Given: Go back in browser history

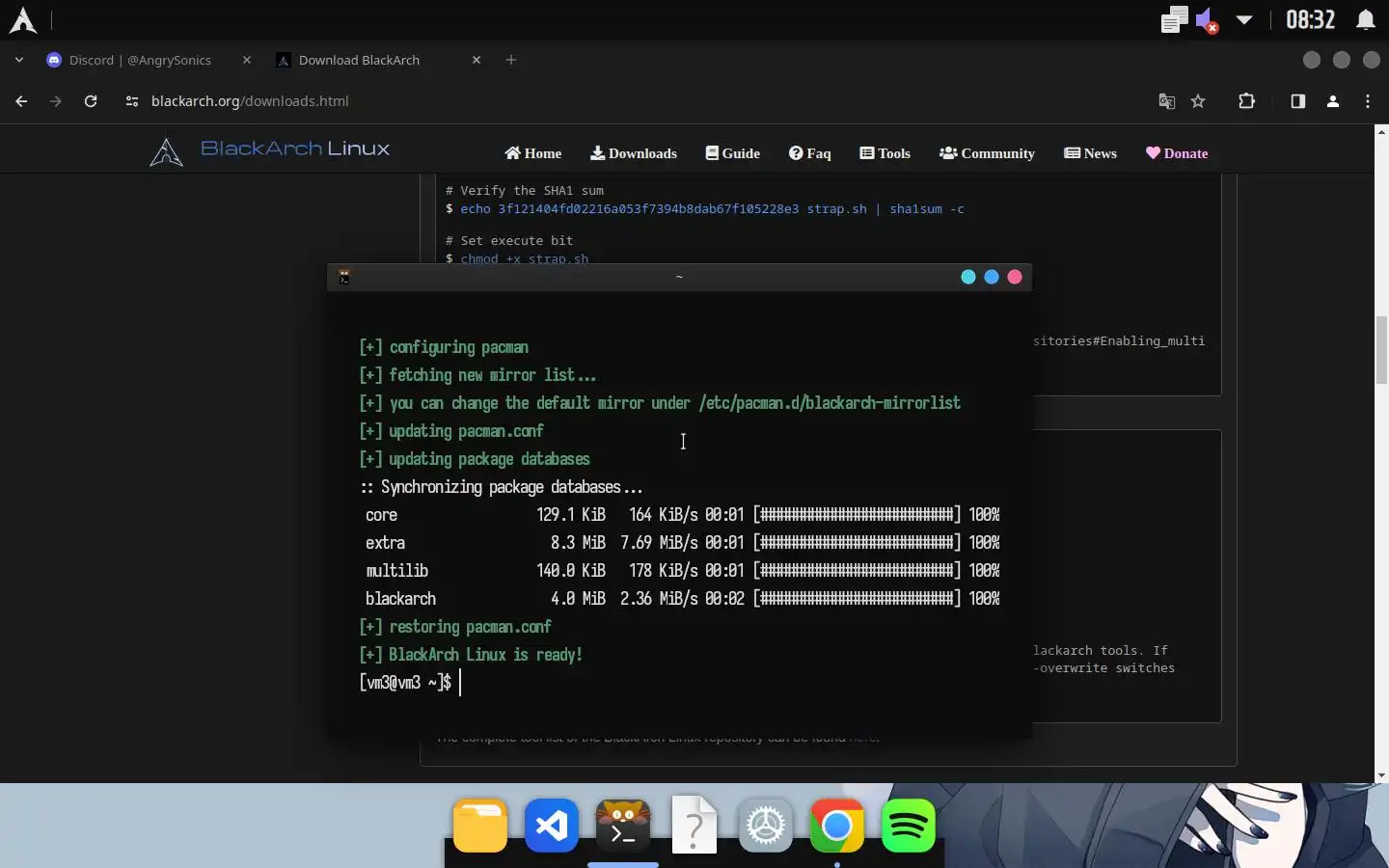Looking at the screenshot, I should point(21,101).
